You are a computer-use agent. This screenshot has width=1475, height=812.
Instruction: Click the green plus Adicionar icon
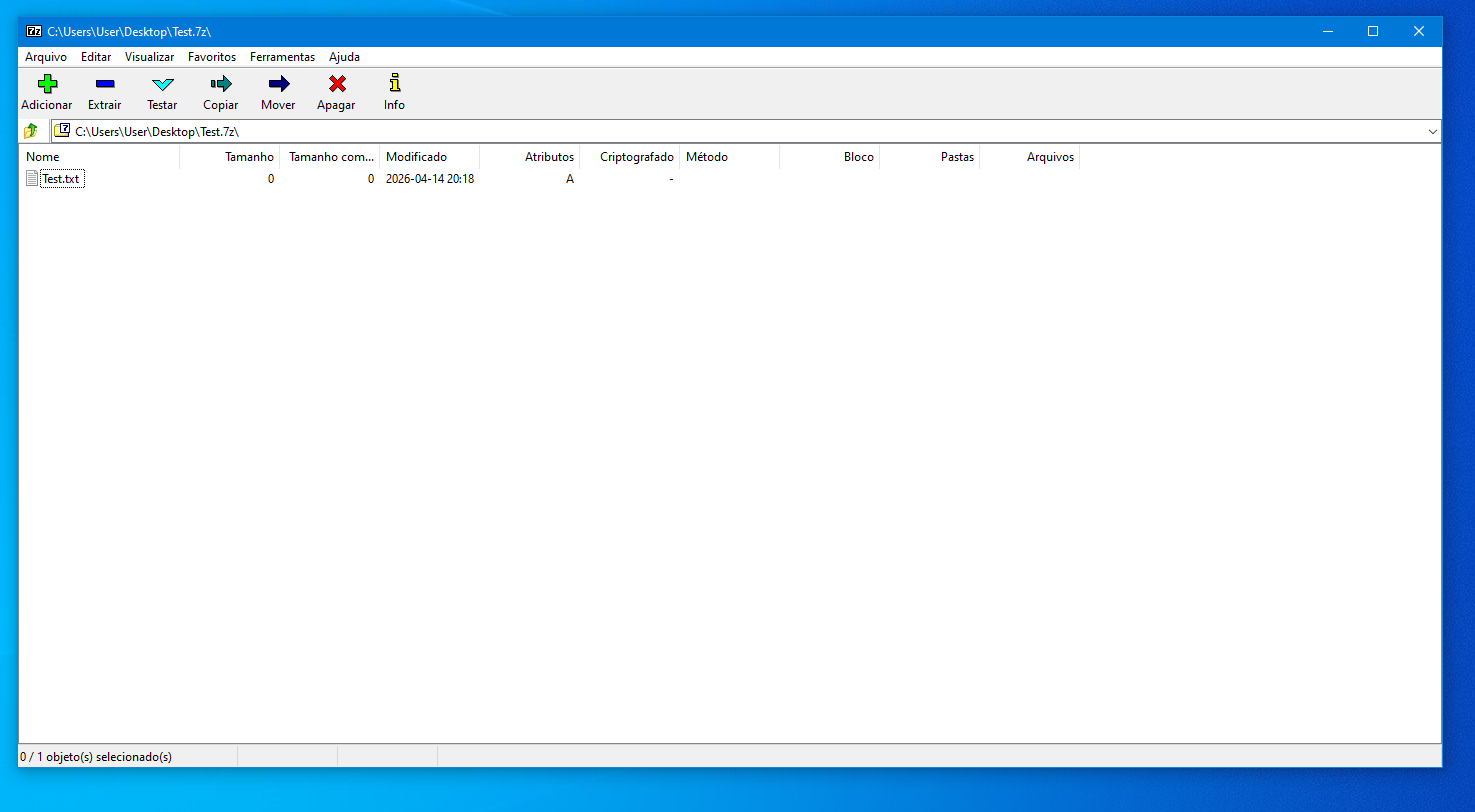47,84
